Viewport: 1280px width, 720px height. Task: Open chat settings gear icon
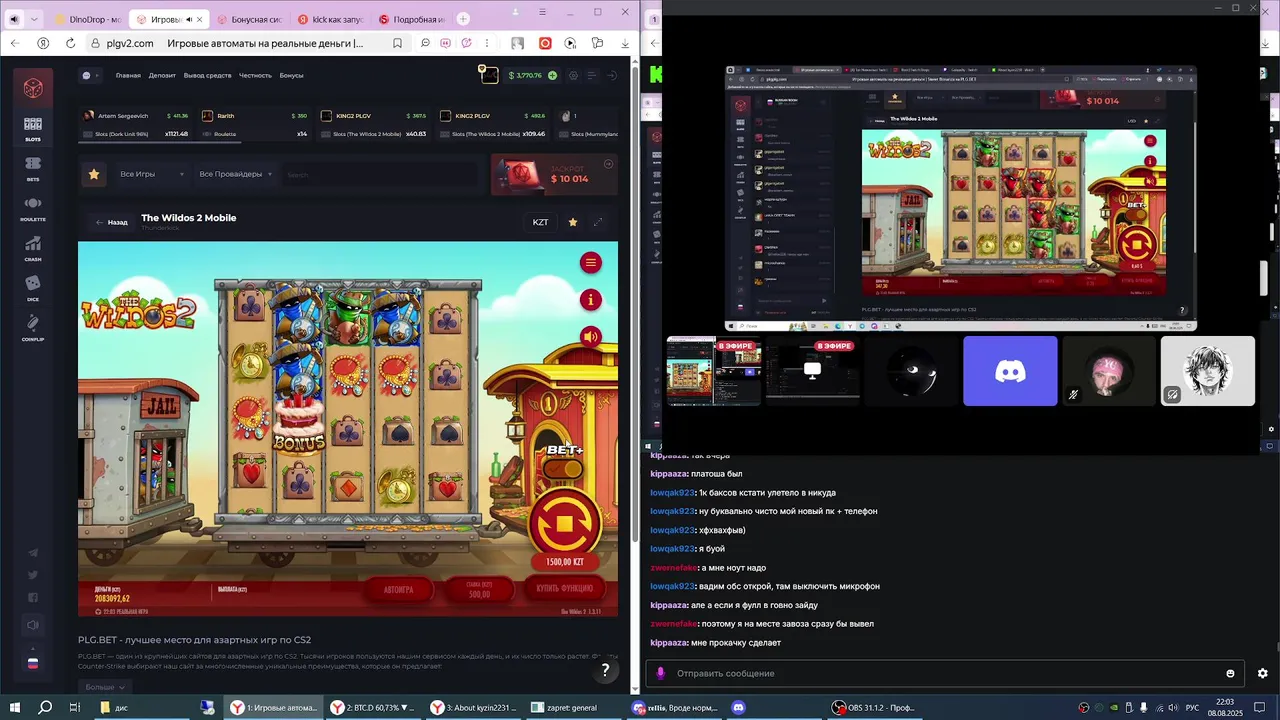(1262, 673)
